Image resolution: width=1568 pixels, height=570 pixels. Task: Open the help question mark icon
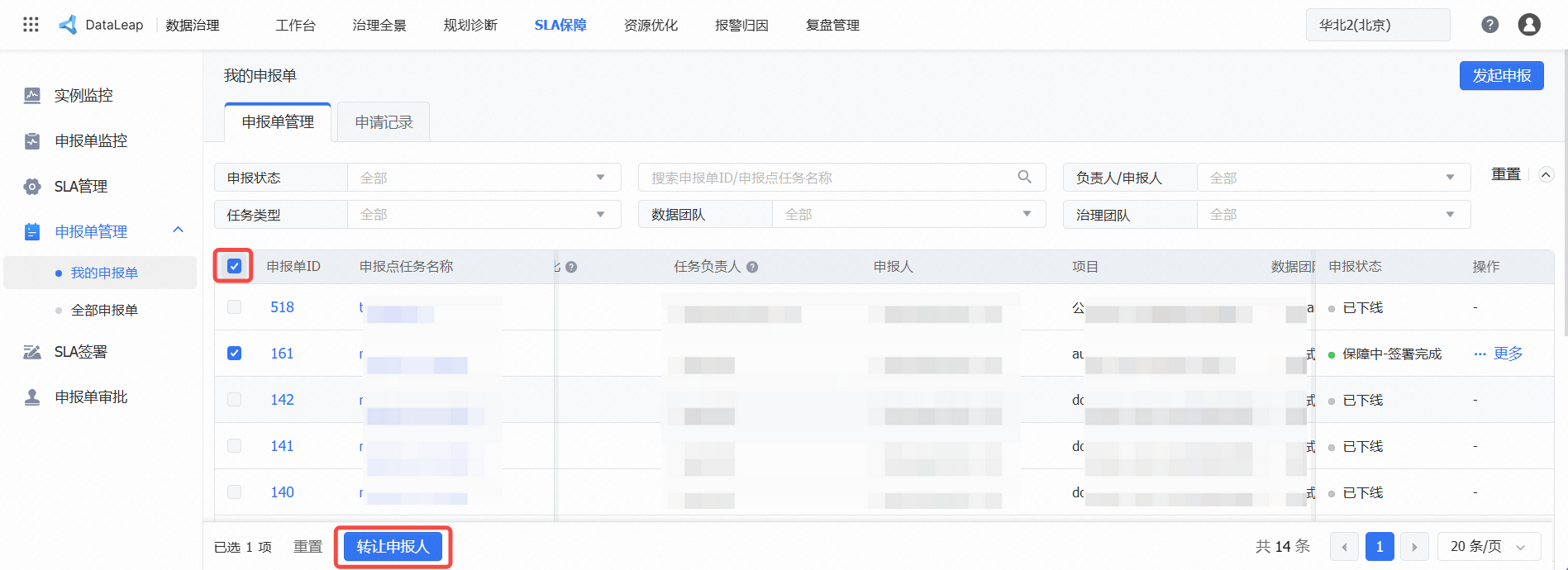(x=1489, y=25)
